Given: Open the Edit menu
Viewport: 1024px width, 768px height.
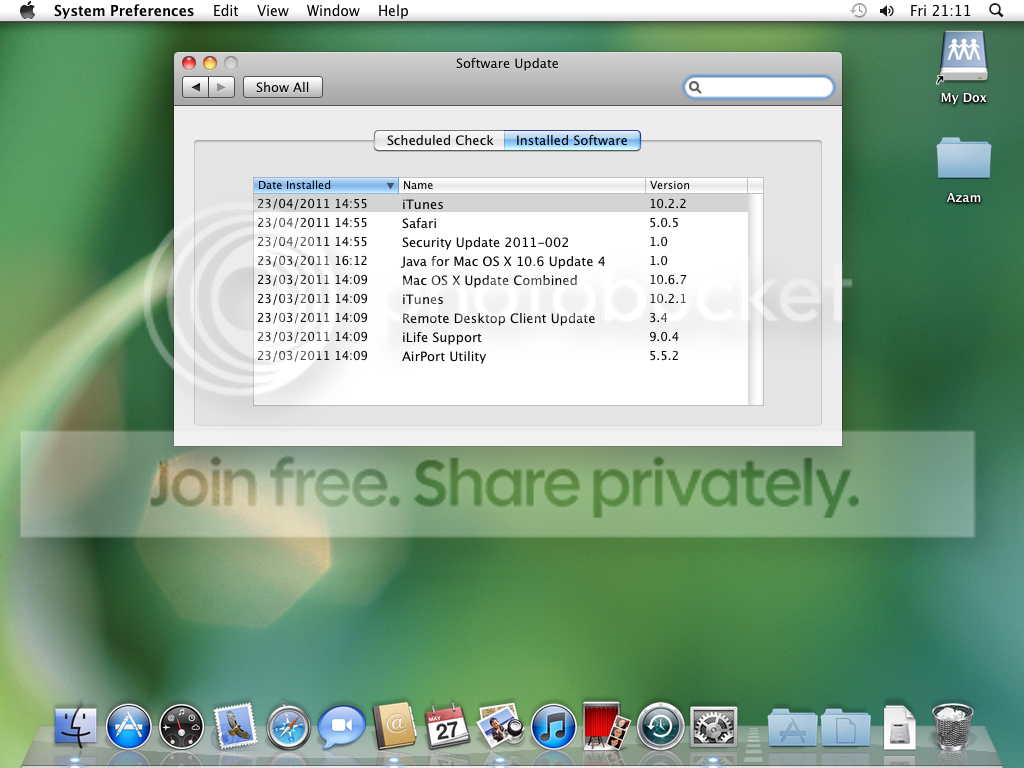Looking at the screenshot, I should (x=225, y=10).
